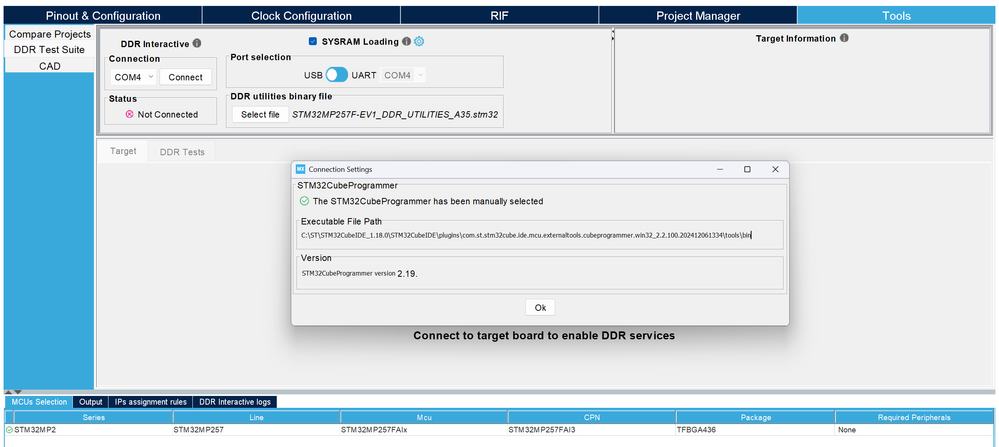Select the Tools tab

click(x=896, y=16)
